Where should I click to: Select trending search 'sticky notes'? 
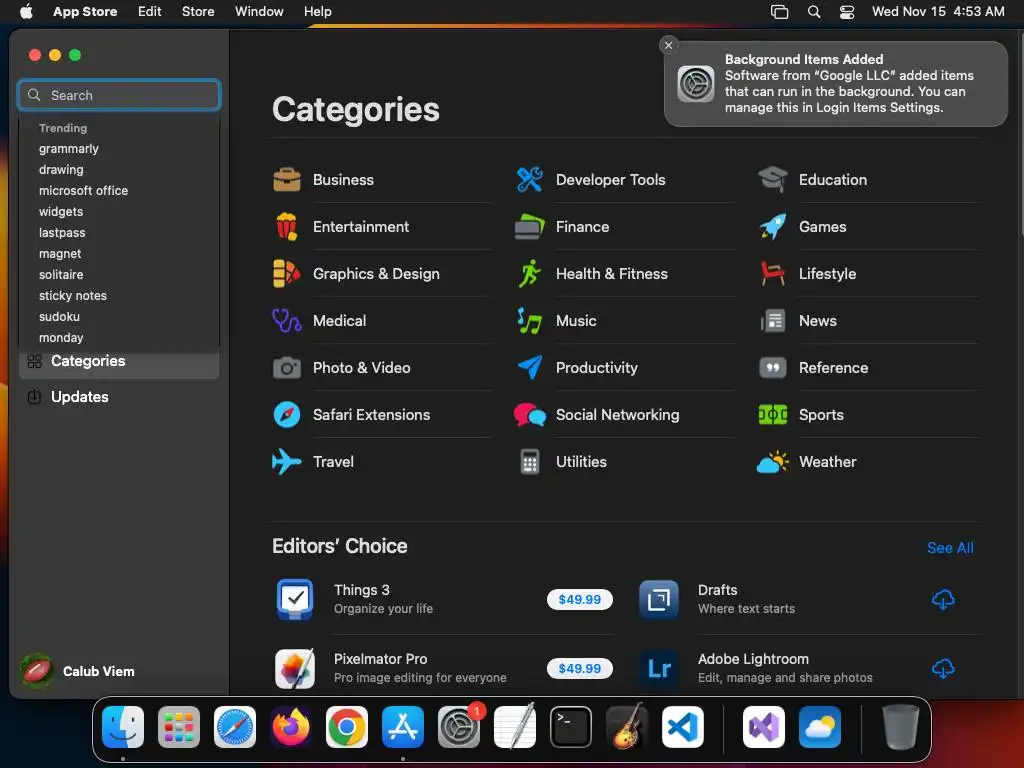pos(72,295)
